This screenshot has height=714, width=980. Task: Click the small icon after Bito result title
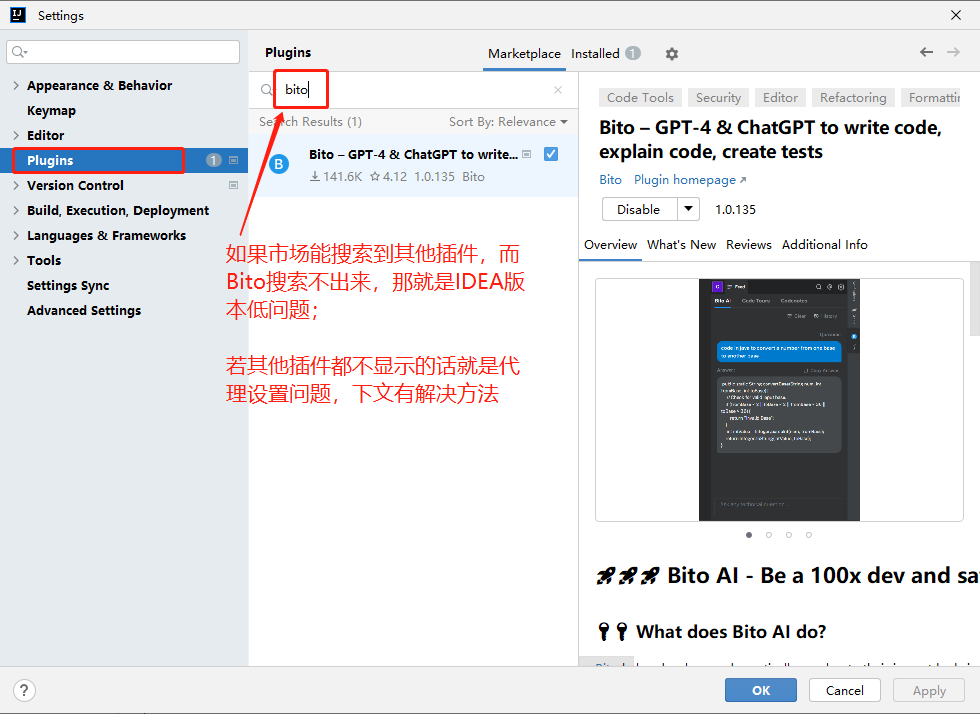(x=527, y=154)
